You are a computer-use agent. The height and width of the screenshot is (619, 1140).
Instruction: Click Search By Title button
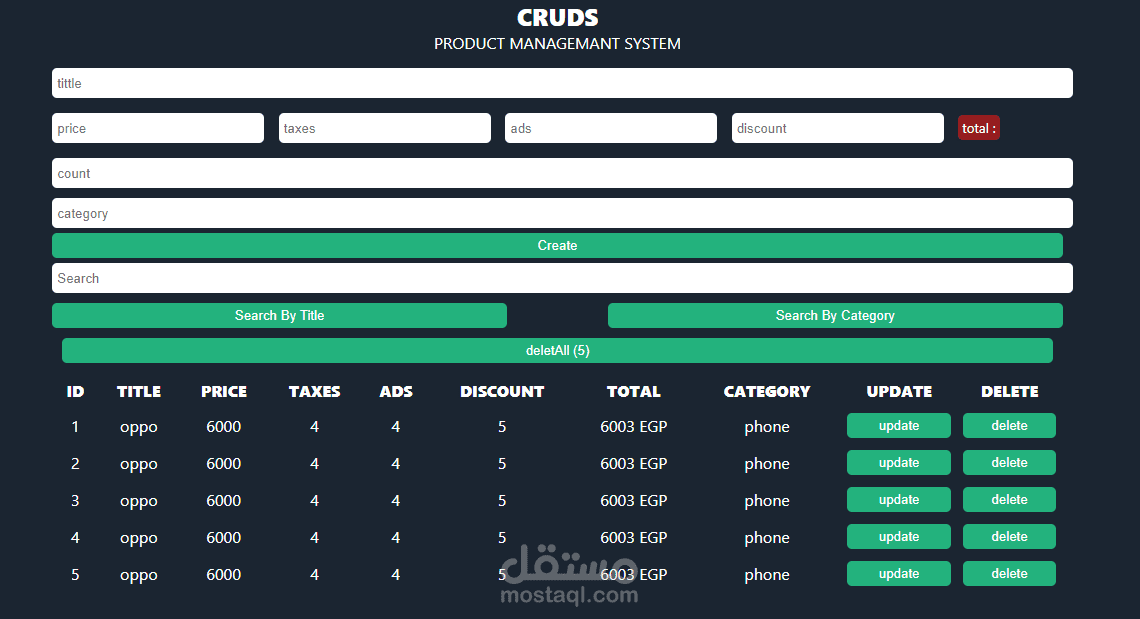279,316
